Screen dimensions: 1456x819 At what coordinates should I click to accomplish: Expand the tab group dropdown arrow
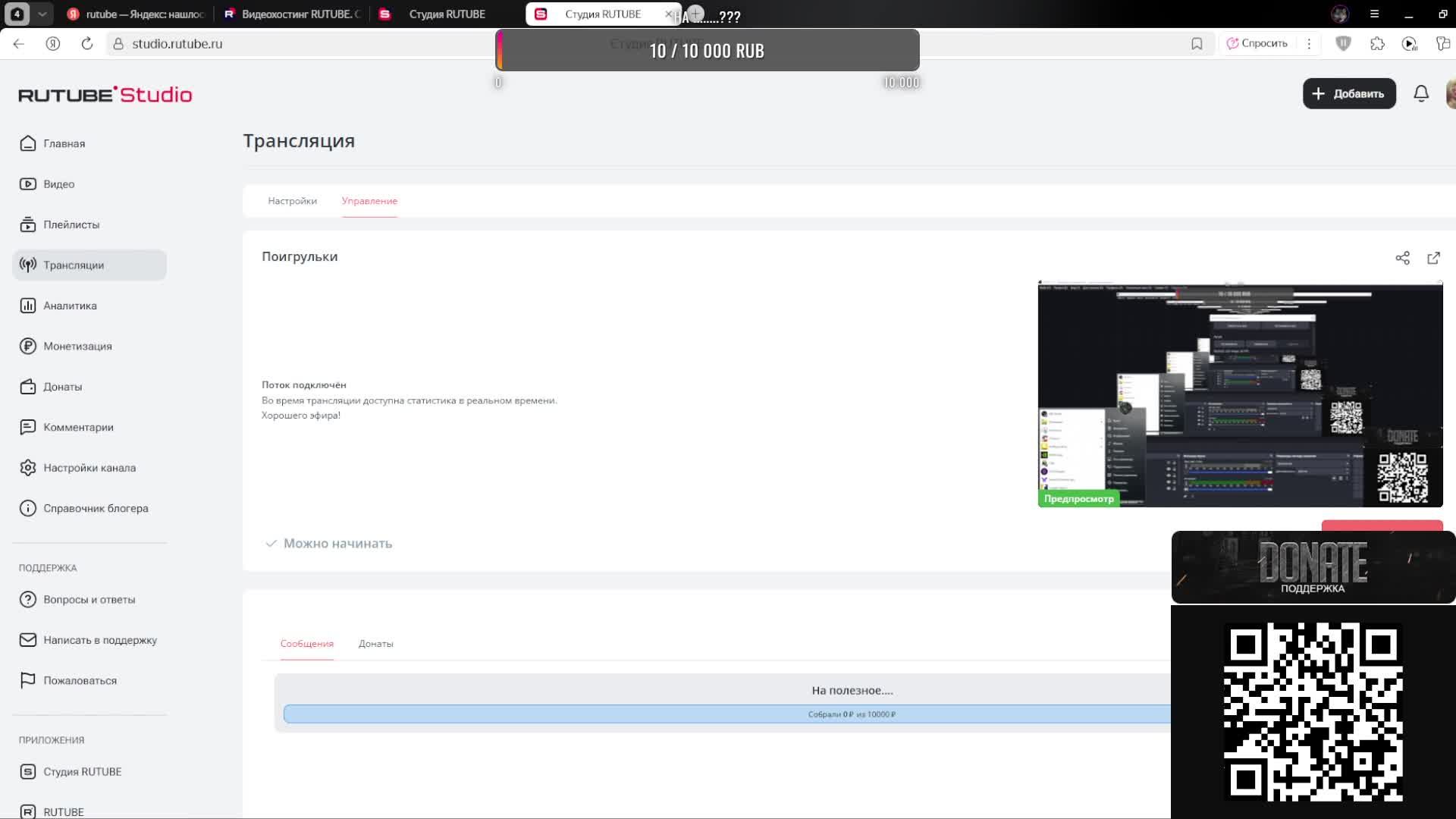pos(42,14)
